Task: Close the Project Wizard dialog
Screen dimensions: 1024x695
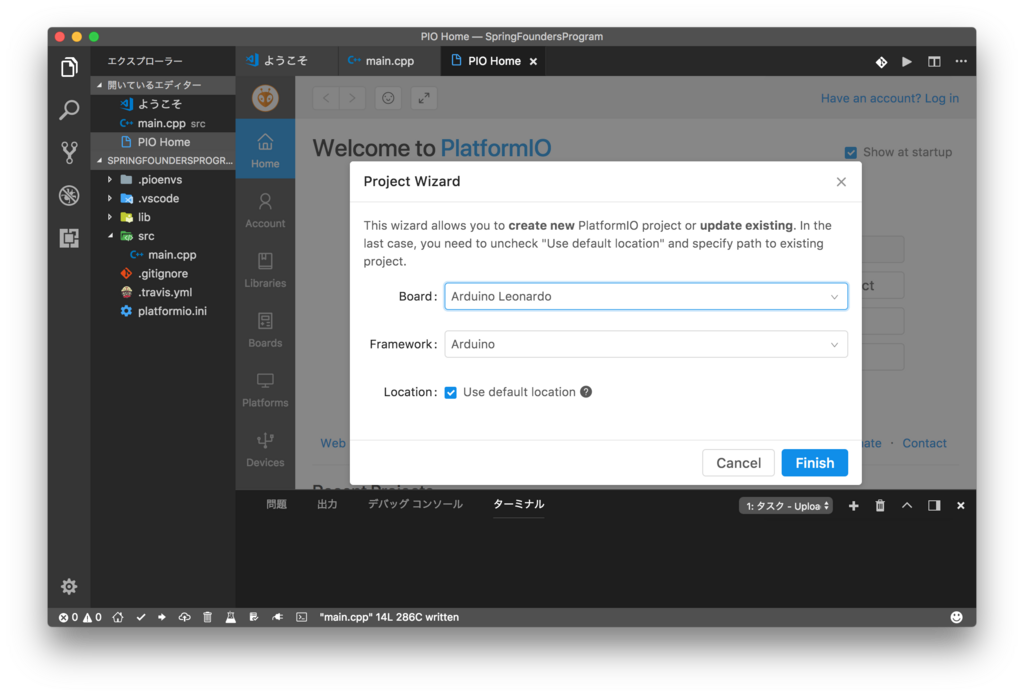Action: (841, 182)
